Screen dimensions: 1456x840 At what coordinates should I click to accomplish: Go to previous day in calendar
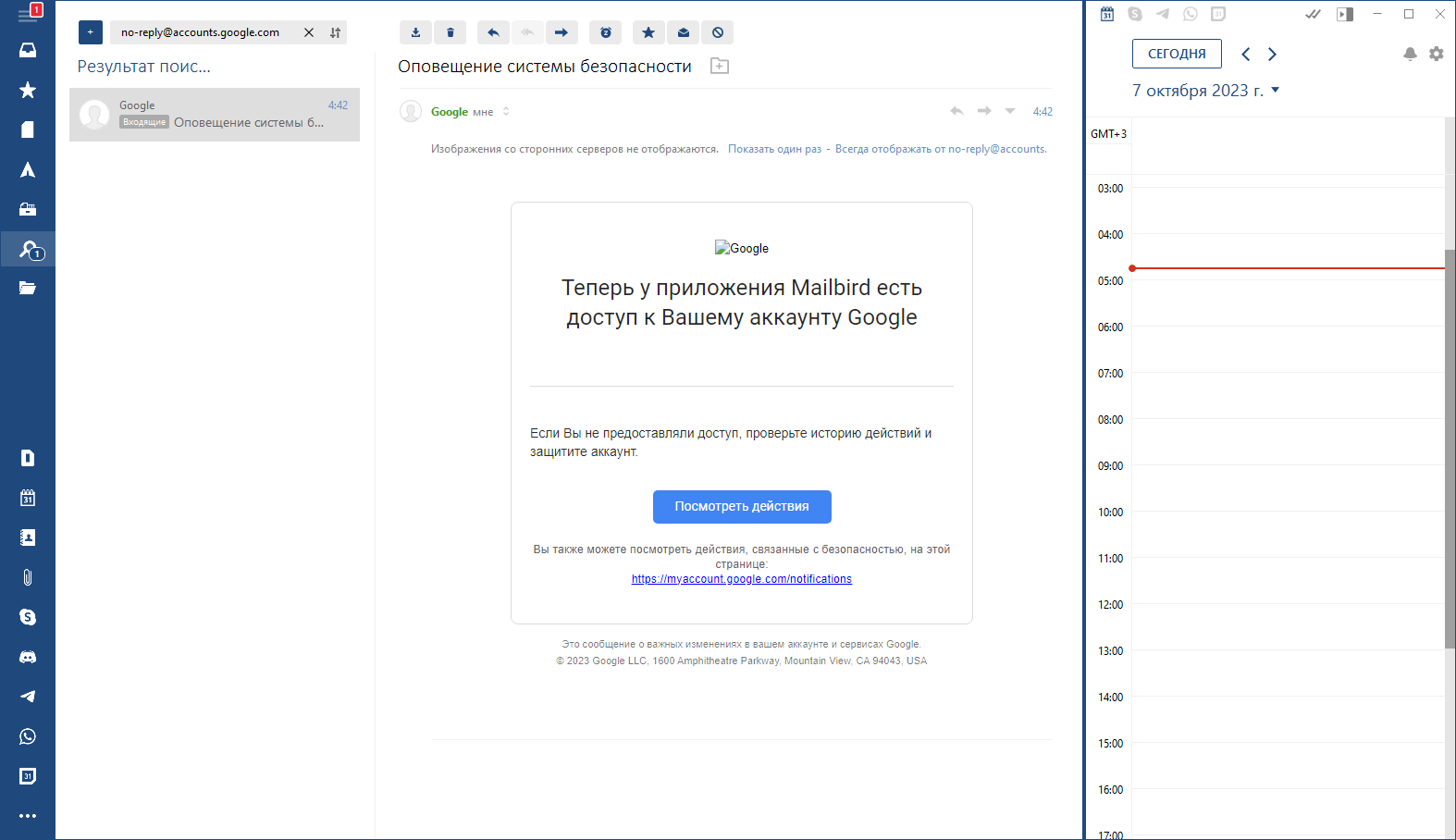[1246, 54]
